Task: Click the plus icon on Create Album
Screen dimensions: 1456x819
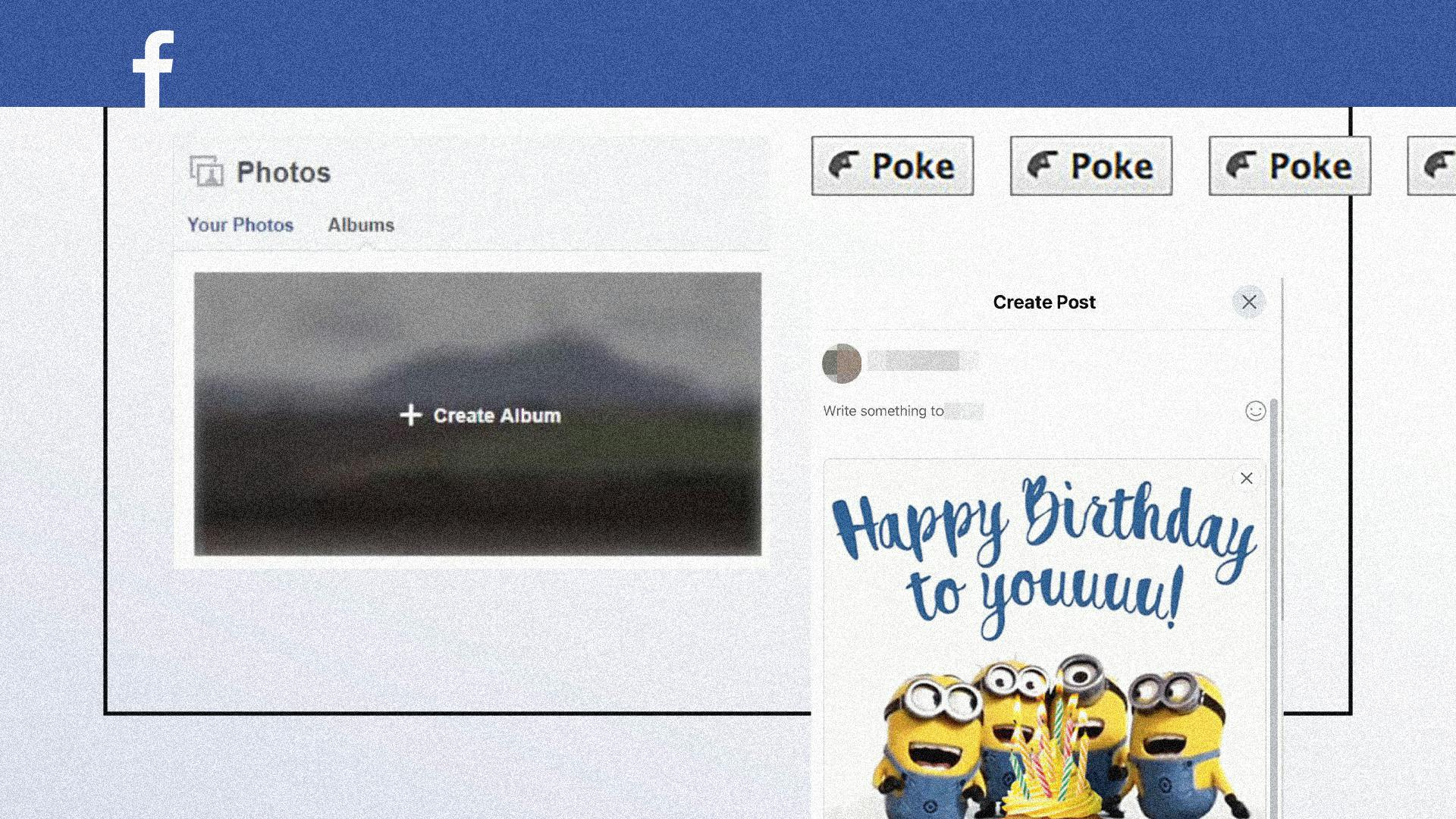Action: (x=410, y=416)
